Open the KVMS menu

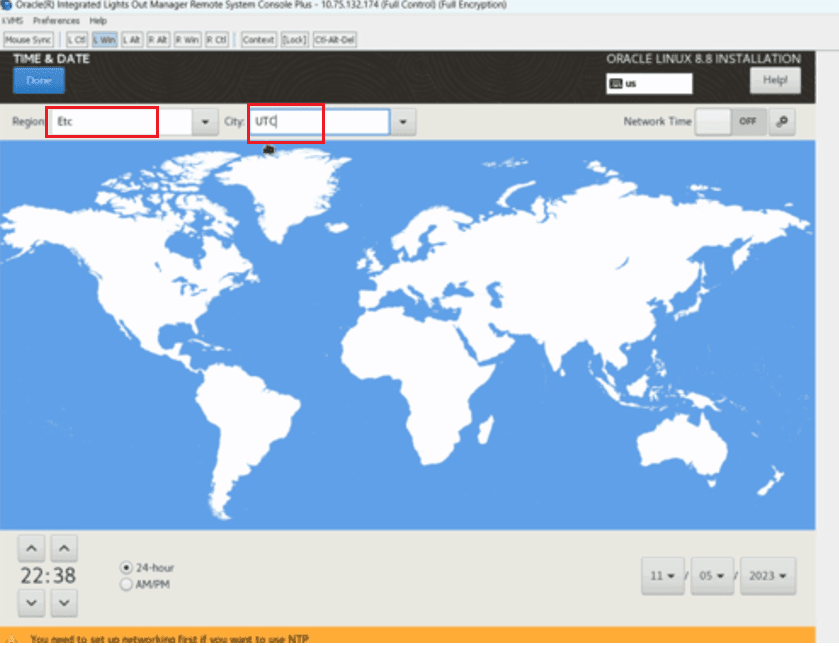point(12,21)
